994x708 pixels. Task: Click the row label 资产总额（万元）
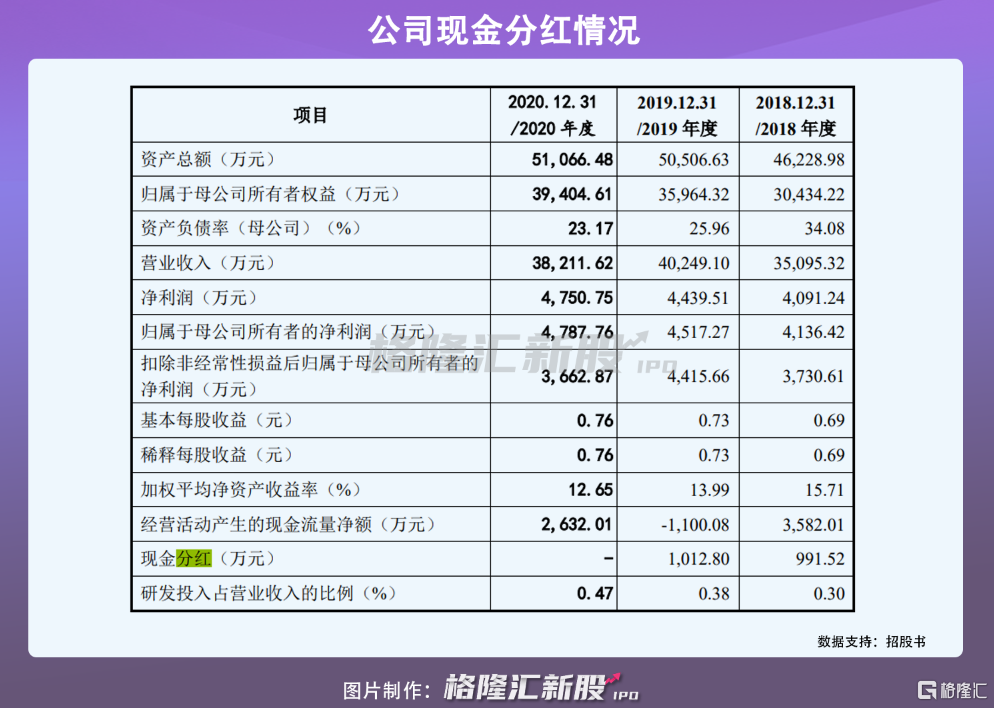click(209, 159)
